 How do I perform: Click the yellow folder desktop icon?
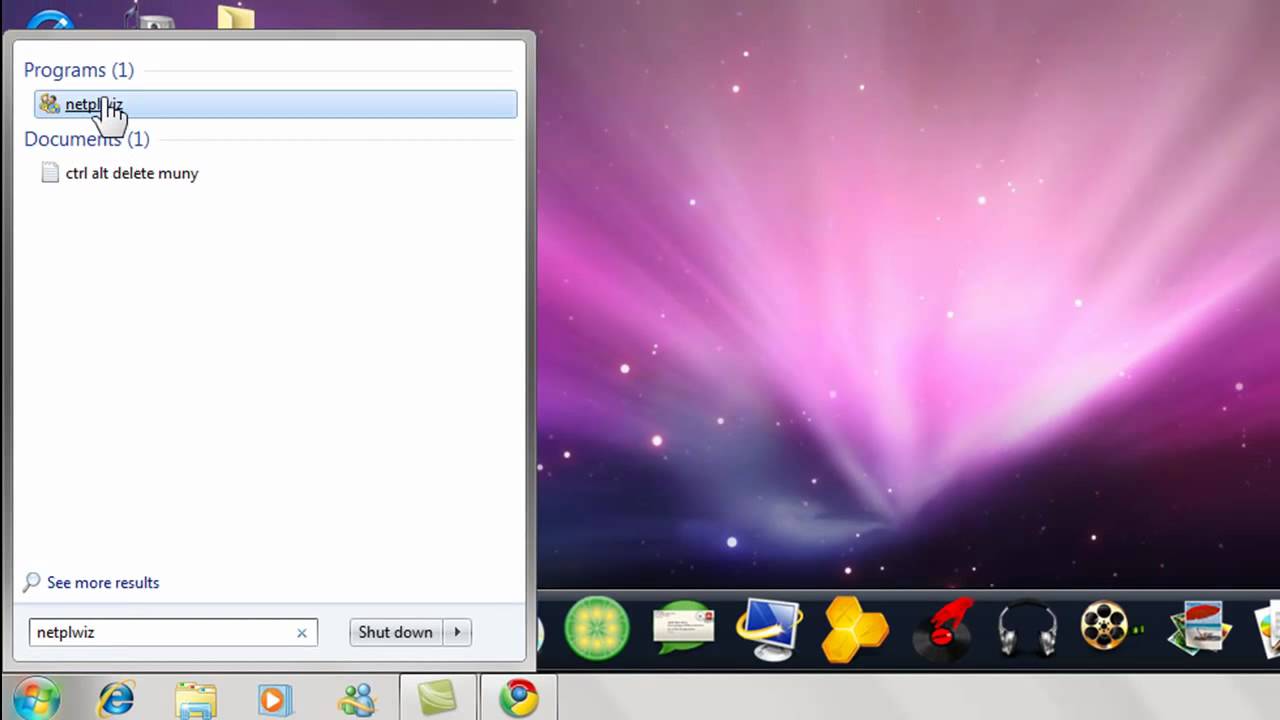point(236,17)
